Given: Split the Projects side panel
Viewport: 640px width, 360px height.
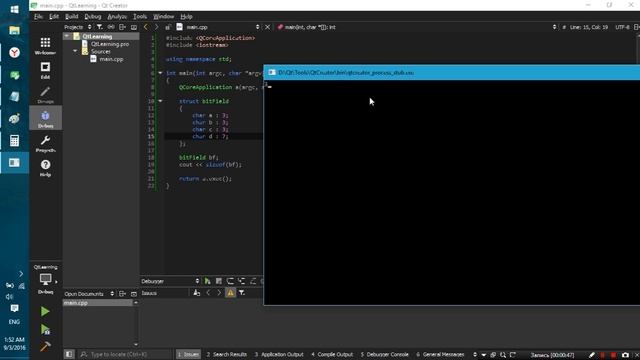Looking at the screenshot, I should 122,27.
